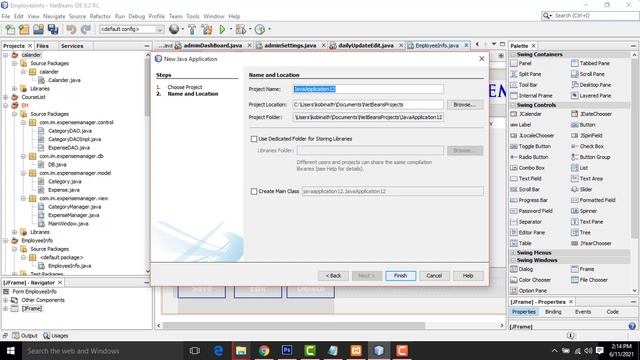Screen dimensions: 640x360
Task: Click the Debug Project toolbar icon
Action: [241, 29]
